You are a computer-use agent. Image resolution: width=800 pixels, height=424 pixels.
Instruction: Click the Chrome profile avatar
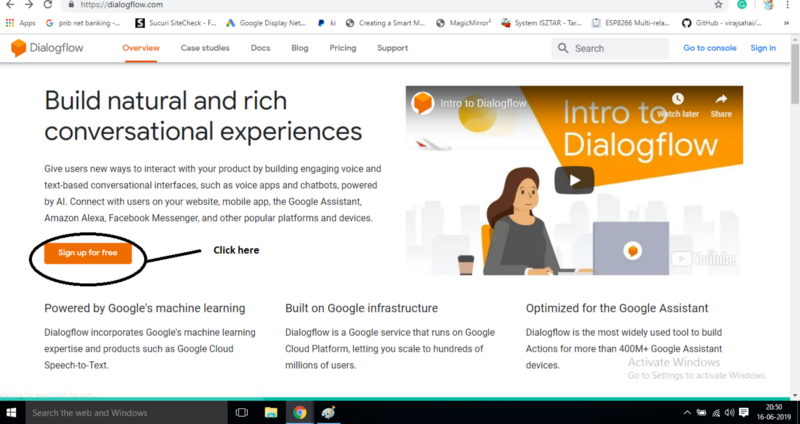768,5
